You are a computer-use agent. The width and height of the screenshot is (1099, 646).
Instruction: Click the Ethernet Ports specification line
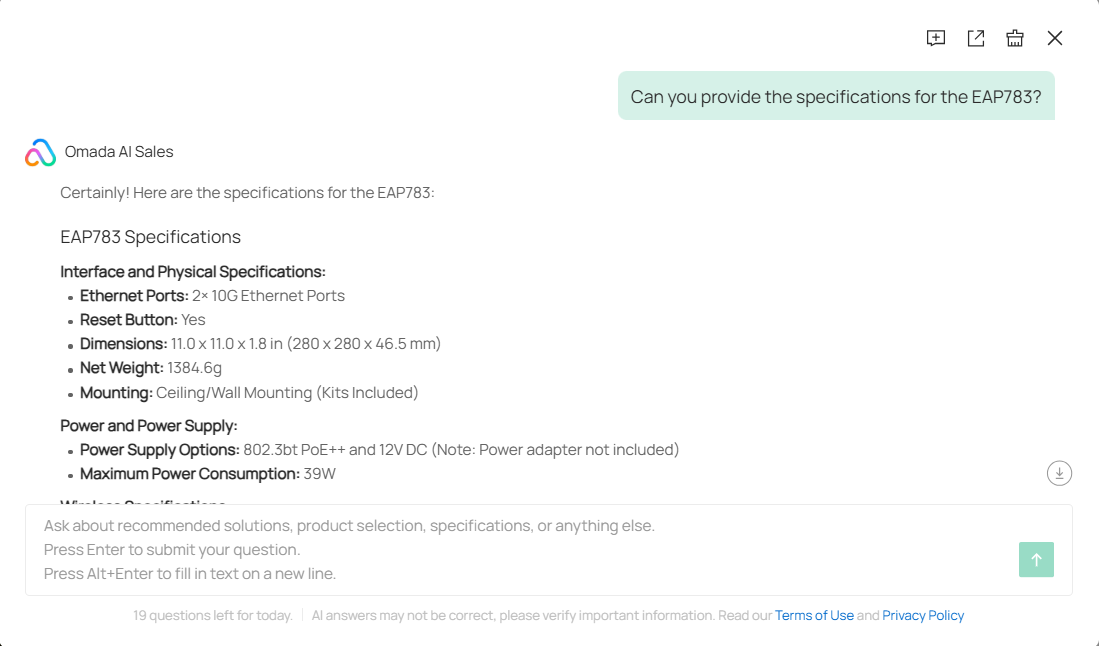tap(213, 295)
